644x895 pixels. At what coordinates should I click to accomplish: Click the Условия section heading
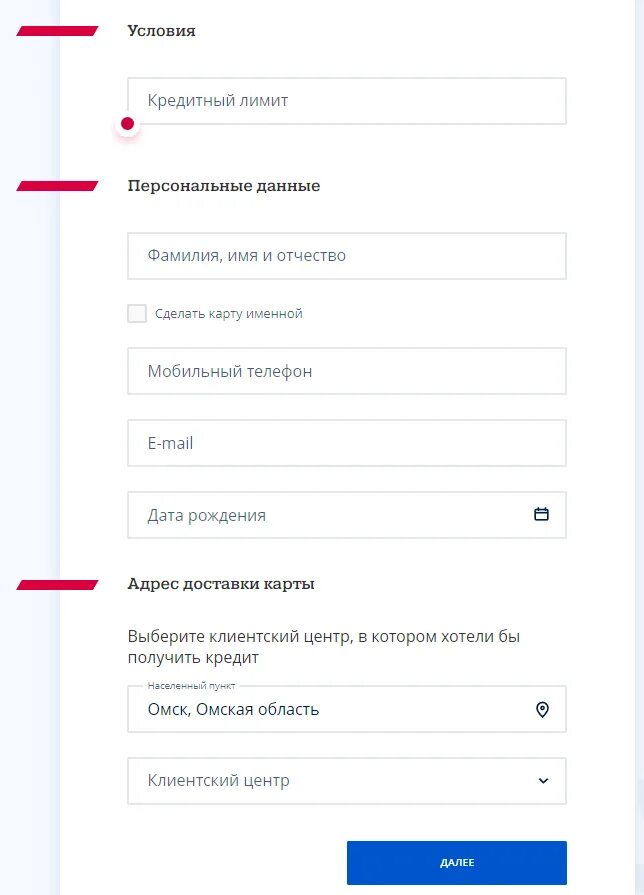click(162, 31)
